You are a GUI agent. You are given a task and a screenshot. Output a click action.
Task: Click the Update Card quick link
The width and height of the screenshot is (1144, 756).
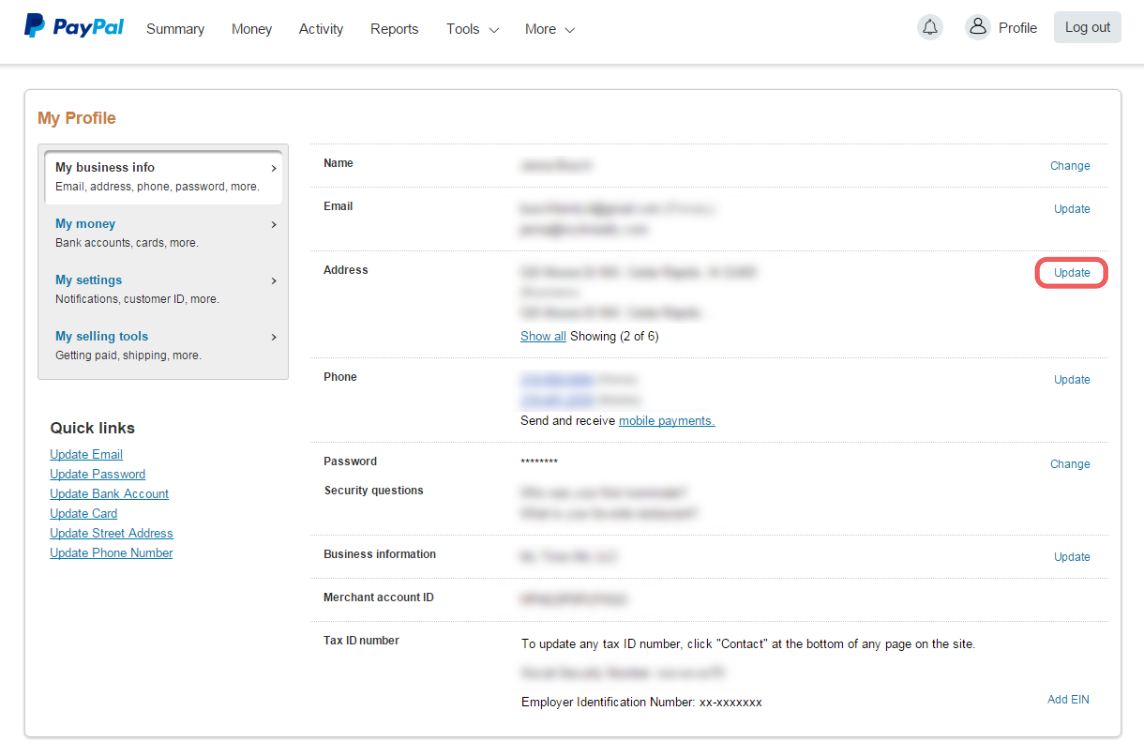coord(83,514)
